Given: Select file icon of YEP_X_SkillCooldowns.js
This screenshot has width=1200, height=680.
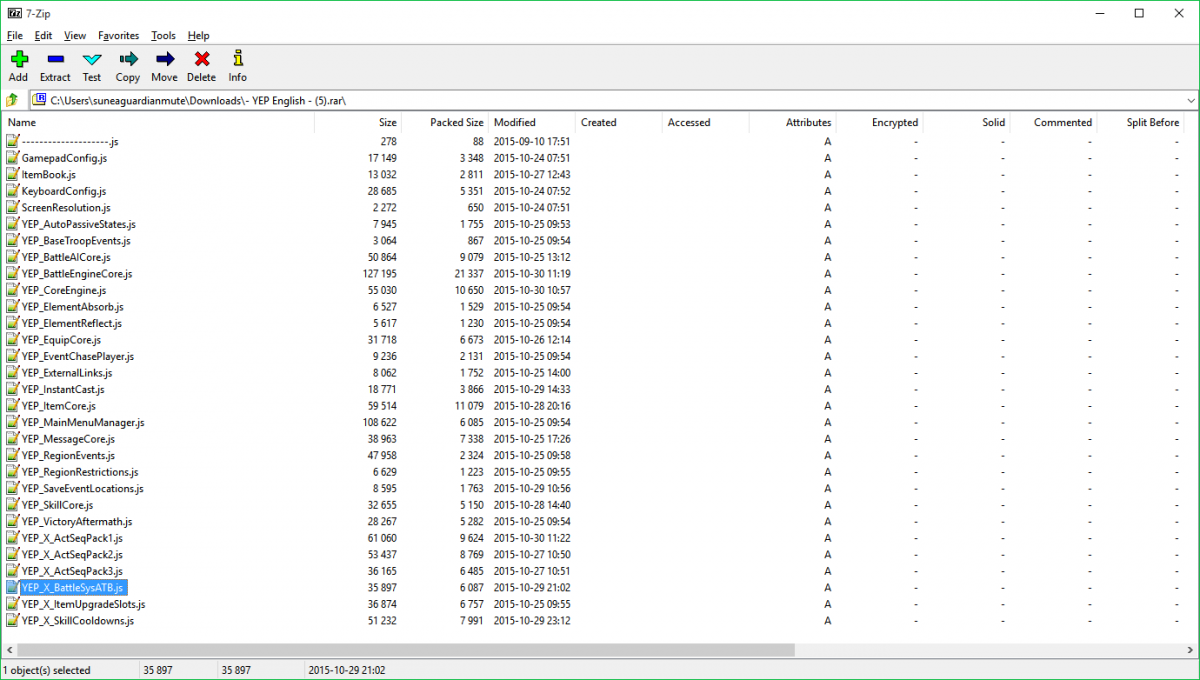Looking at the screenshot, I should pos(12,620).
